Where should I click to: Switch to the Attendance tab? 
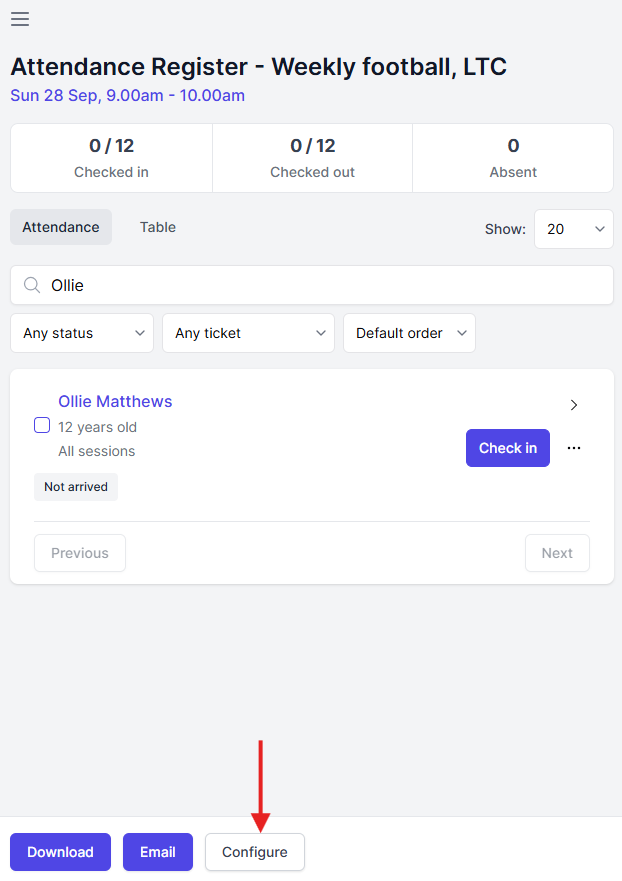(61, 227)
